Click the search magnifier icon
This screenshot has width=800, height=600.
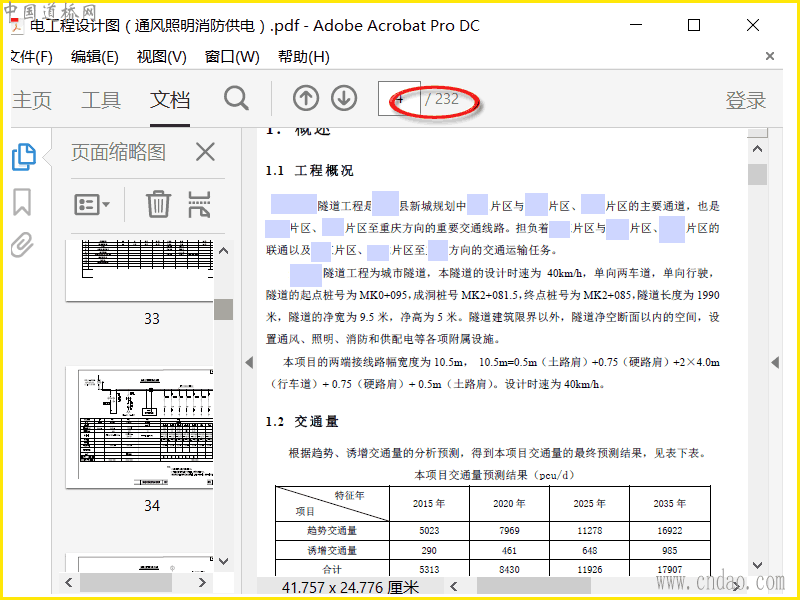point(236,98)
